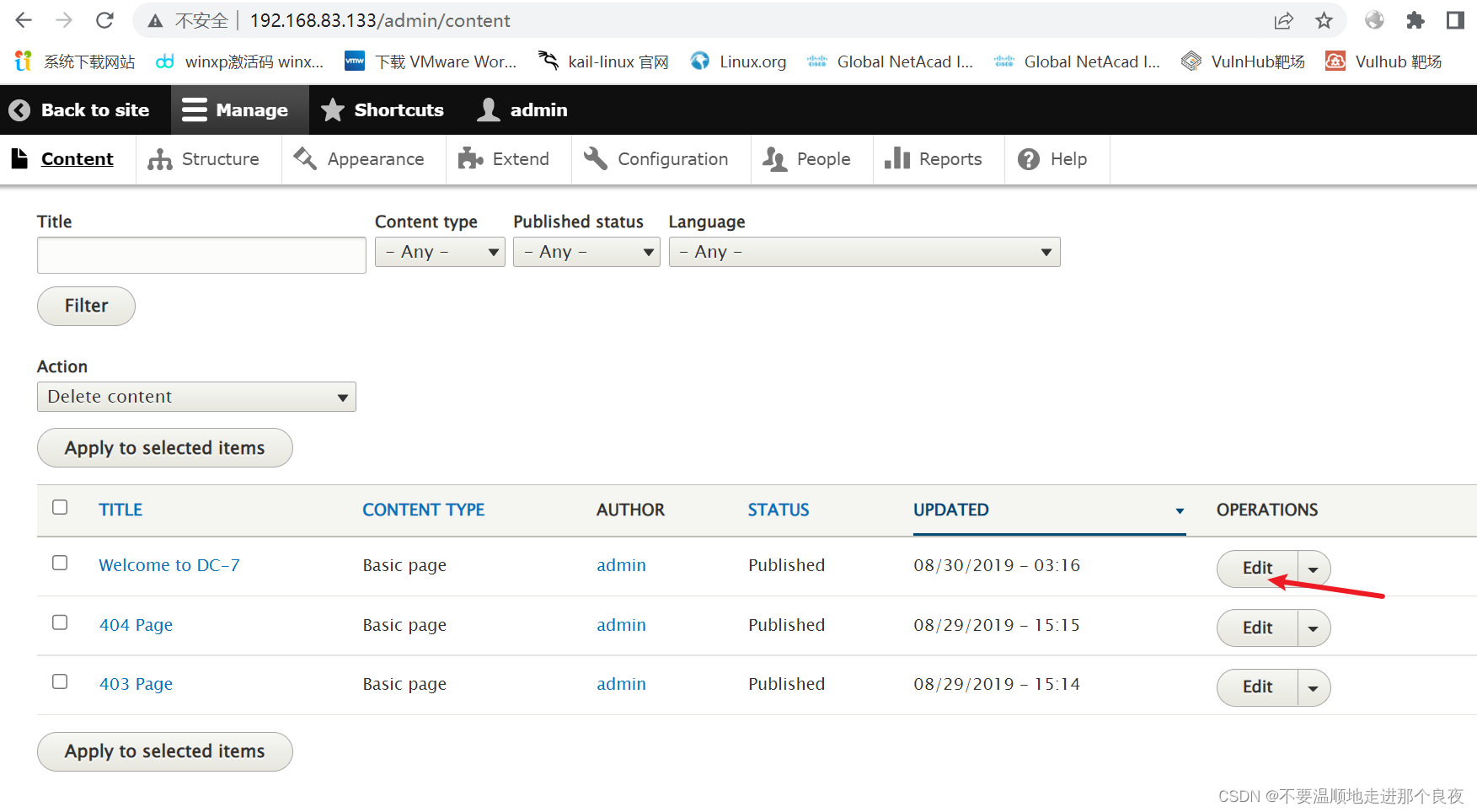Click the upper Apply to selected items button

[165, 448]
